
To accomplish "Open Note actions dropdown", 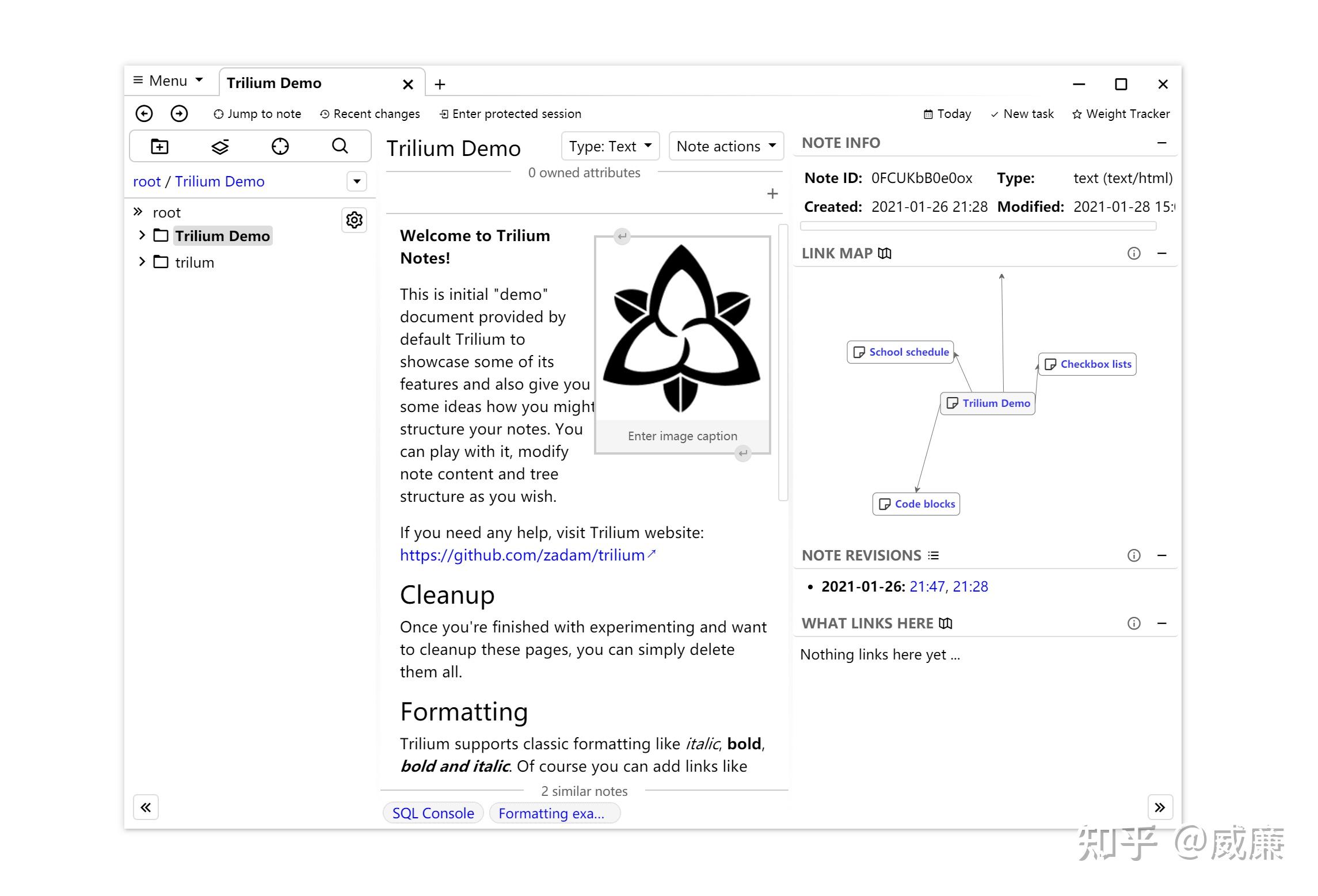I will click(x=726, y=146).
